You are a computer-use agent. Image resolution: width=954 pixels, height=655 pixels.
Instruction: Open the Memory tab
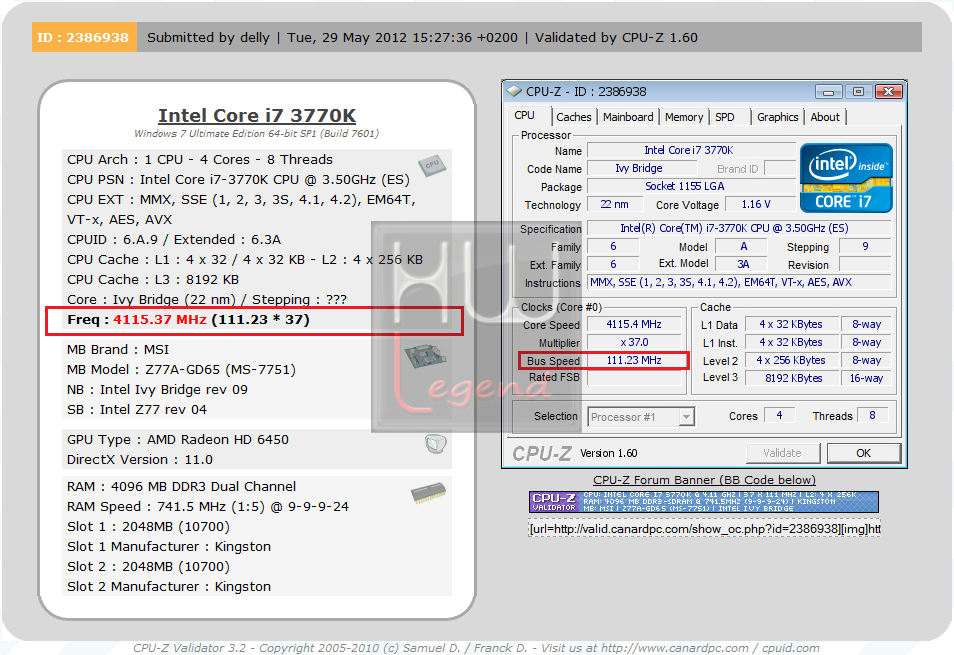pos(684,117)
